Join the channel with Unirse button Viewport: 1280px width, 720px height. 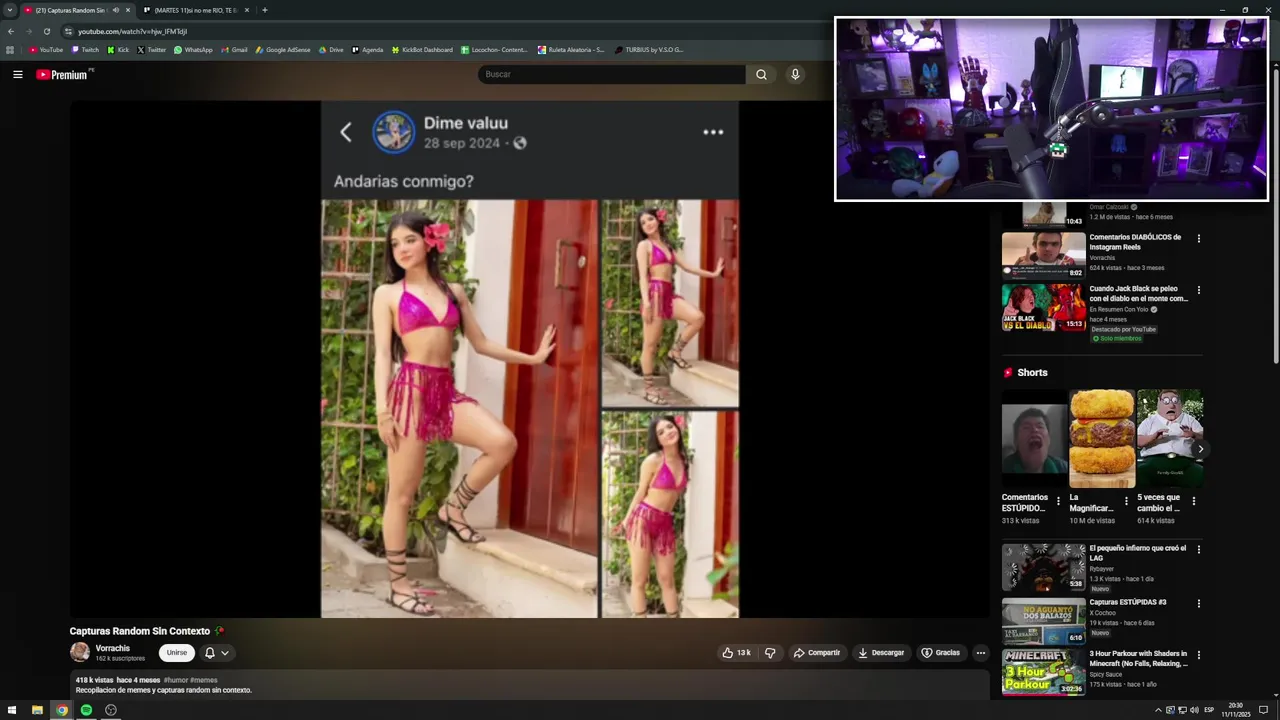(177, 653)
